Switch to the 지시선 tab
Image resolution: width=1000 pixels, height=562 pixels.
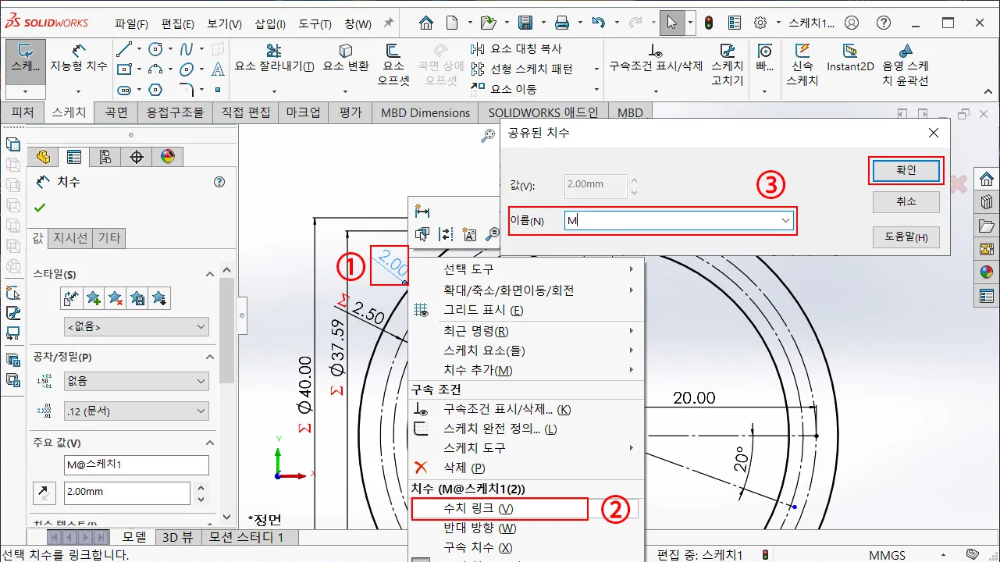pyautogui.click(x=70, y=238)
